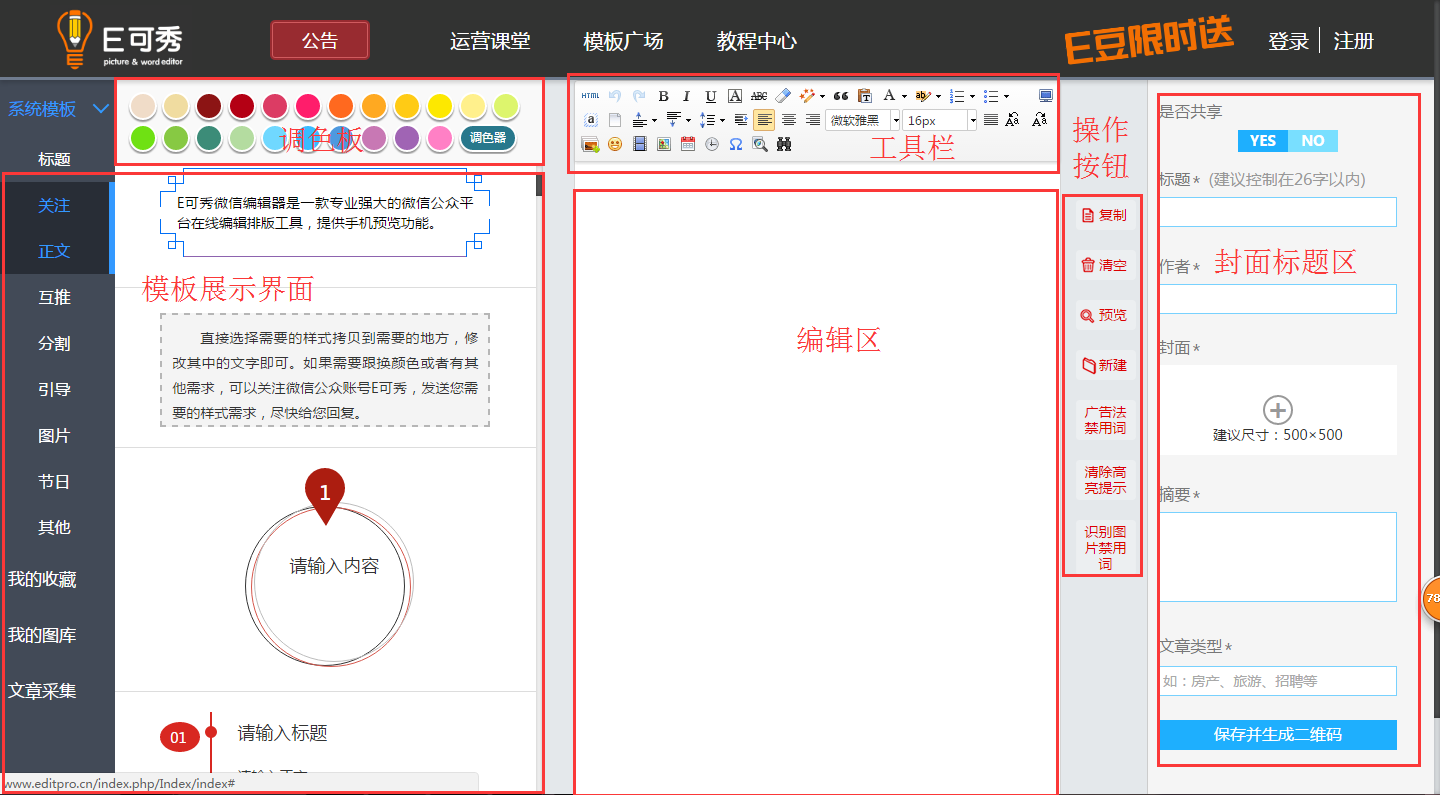
Task: Open the emoticon smiley picker
Action: (615, 144)
